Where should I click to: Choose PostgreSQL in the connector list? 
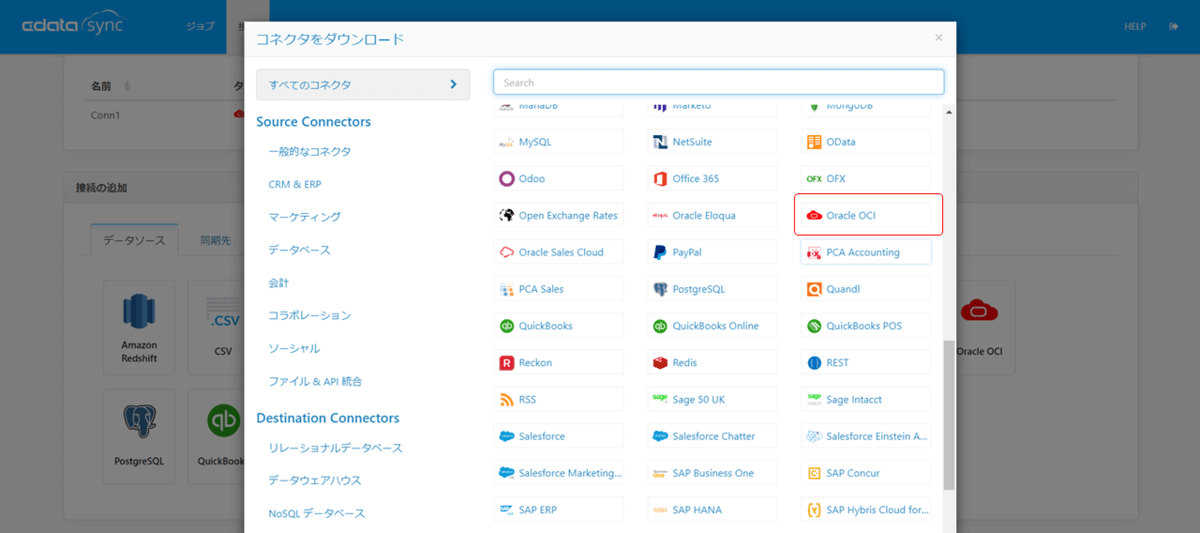(x=712, y=289)
